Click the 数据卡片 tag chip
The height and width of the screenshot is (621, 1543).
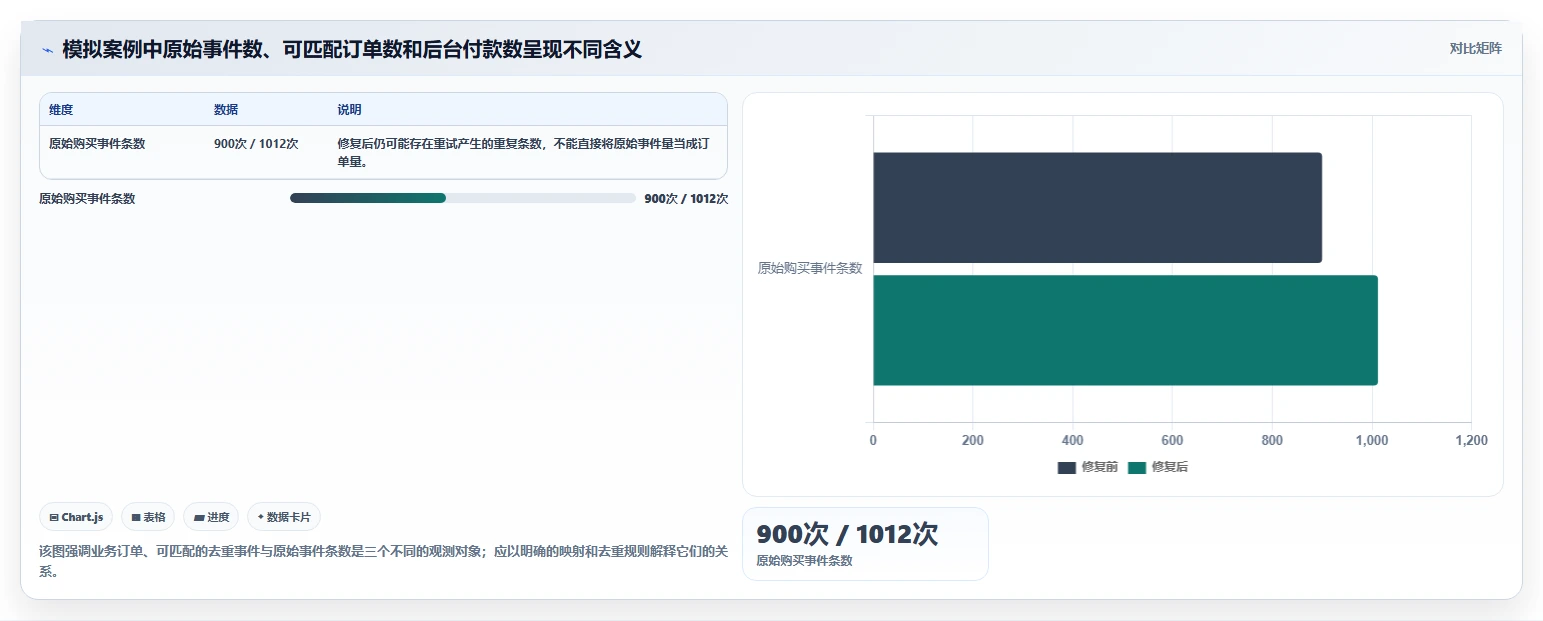(284, 517)
